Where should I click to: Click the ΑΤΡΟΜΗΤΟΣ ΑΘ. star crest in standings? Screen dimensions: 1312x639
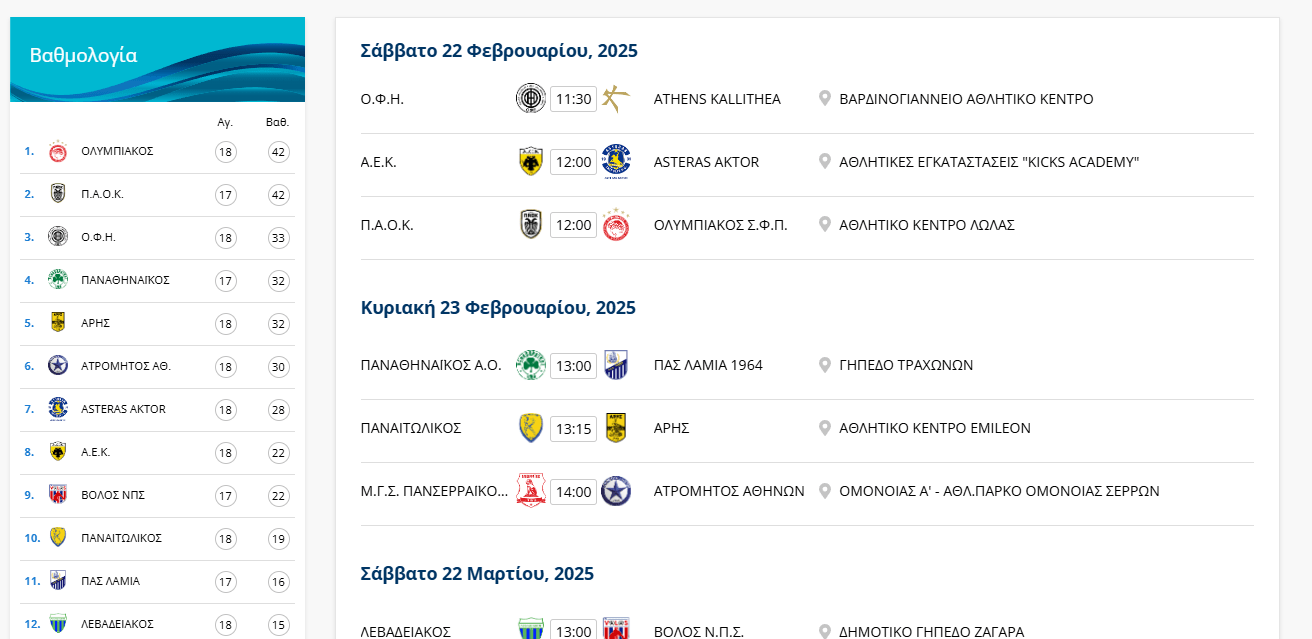click(x=58, y=366)
